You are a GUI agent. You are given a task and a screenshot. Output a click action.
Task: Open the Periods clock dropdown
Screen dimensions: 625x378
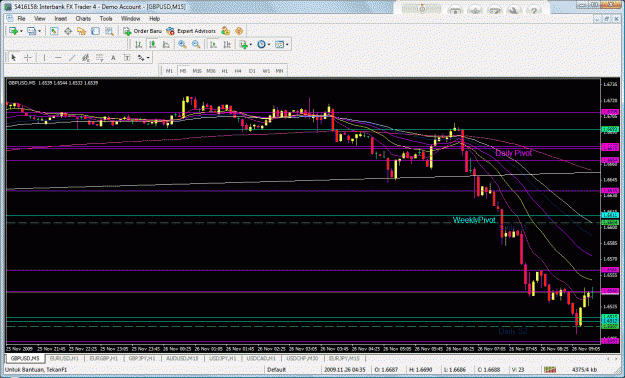point(263,45)
